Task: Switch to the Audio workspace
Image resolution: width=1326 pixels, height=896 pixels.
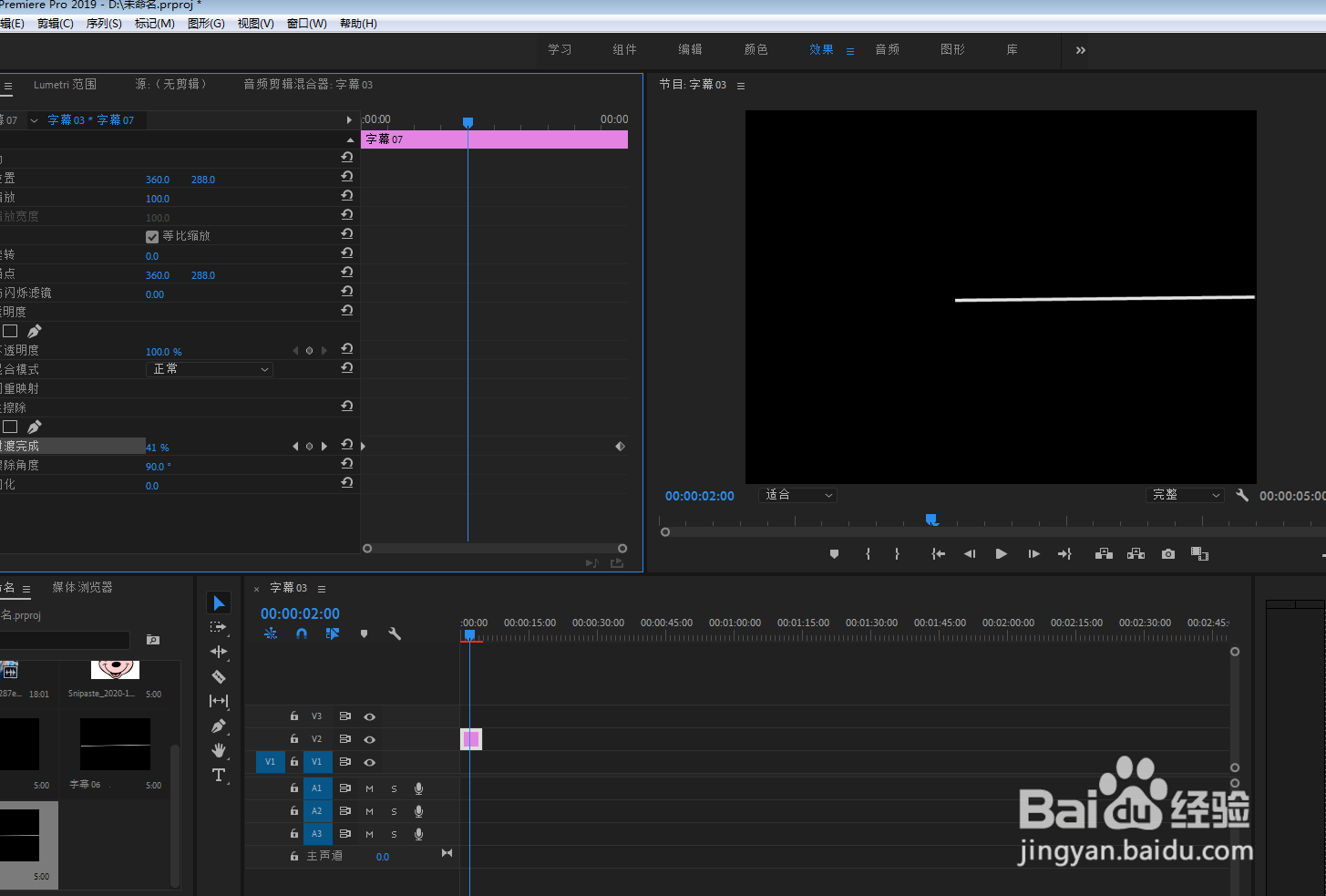Action: [888, 50]
